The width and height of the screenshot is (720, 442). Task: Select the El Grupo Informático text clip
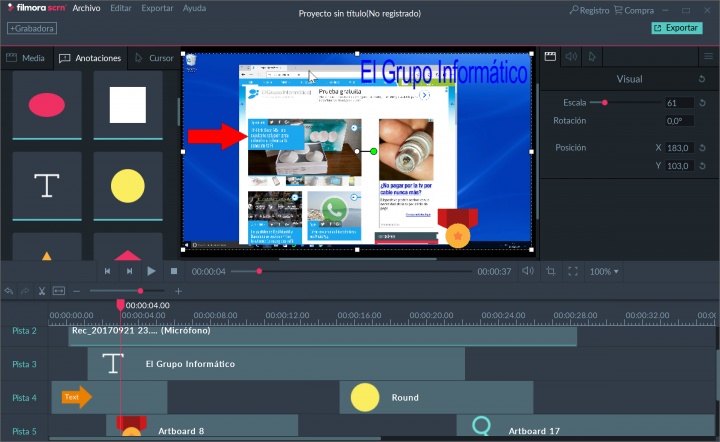click(276, 364)
